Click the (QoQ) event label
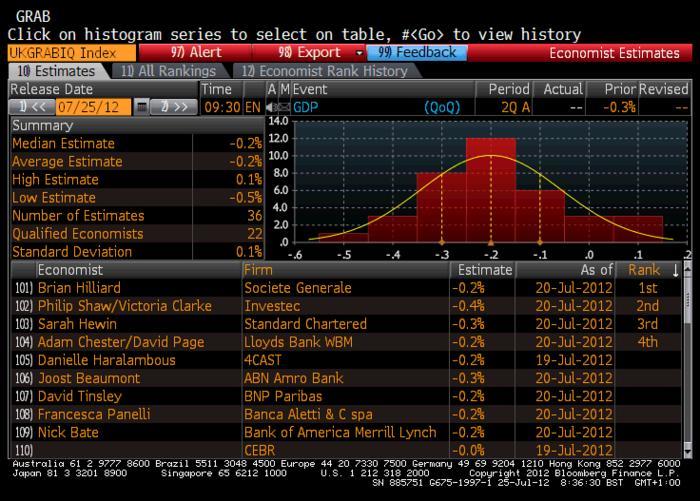Screen dimensions: 700x501 (442, 107)
